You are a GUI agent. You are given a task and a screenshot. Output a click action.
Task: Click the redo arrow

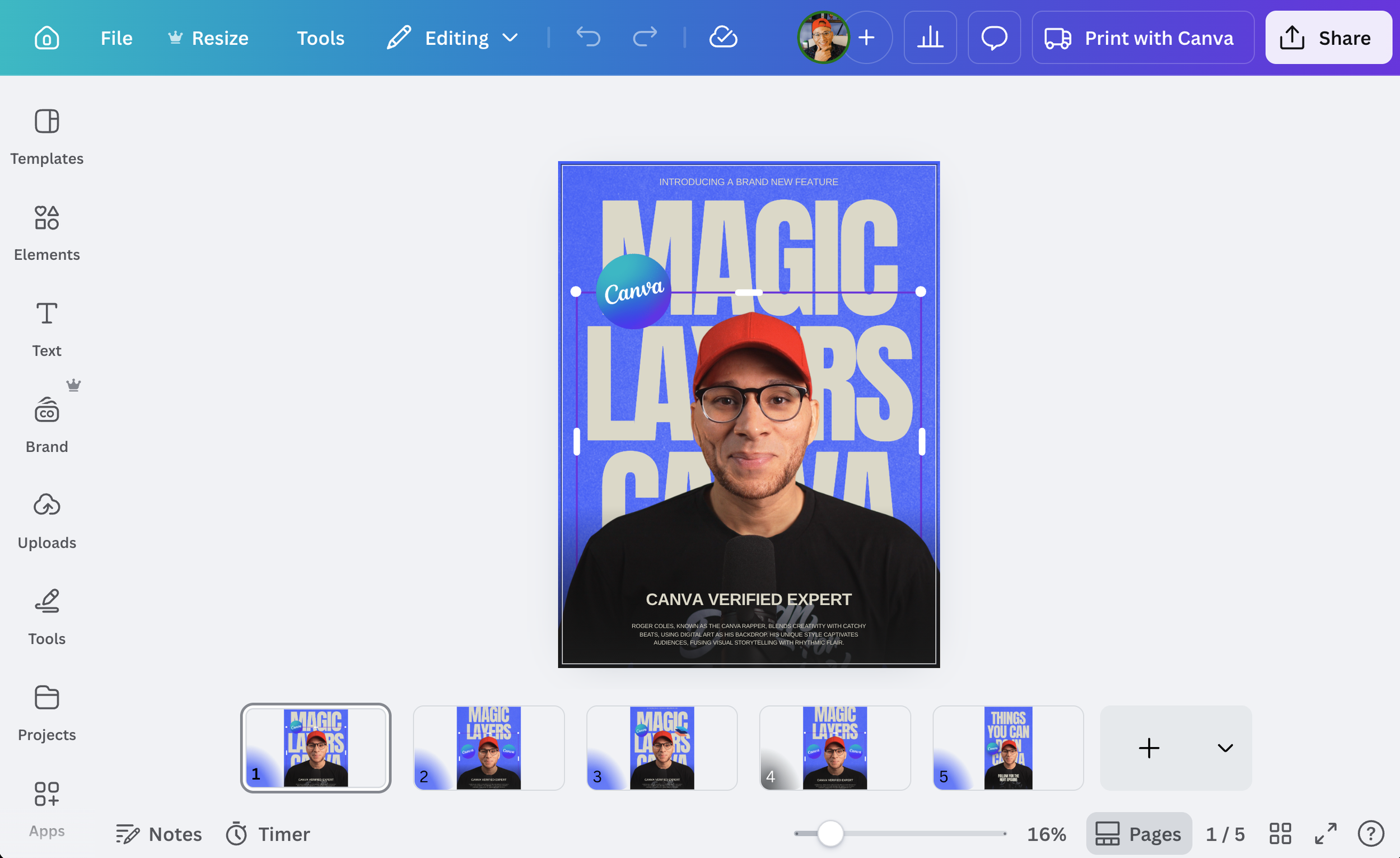tap(645, 38)
